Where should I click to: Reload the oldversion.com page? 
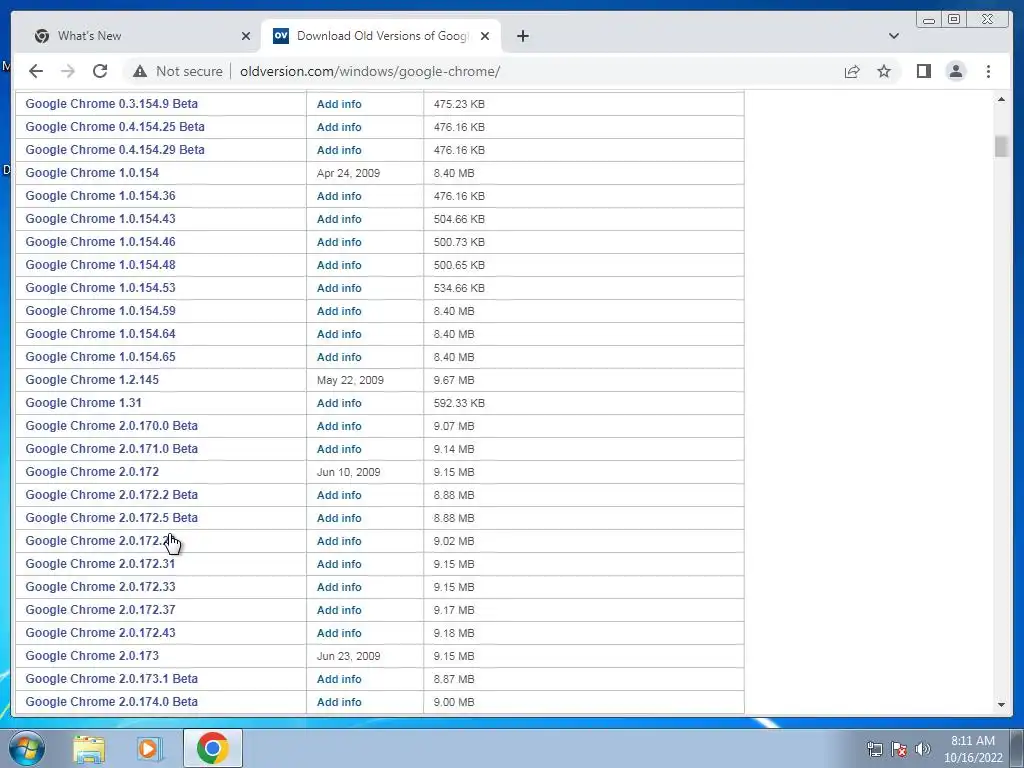[x=100, y=71]
